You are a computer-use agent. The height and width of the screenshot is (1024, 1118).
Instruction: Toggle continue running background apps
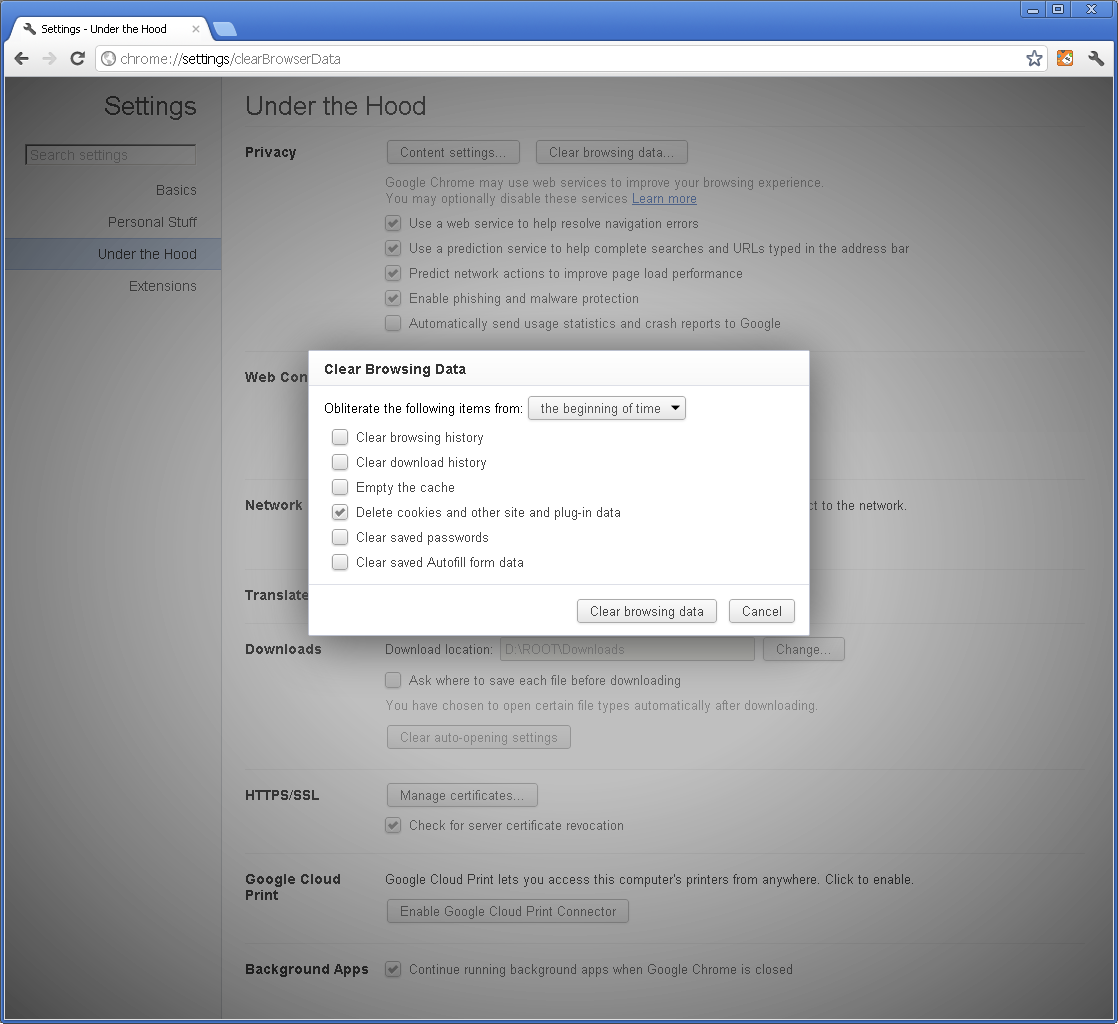pyautogui.click(x=393, y=969)
